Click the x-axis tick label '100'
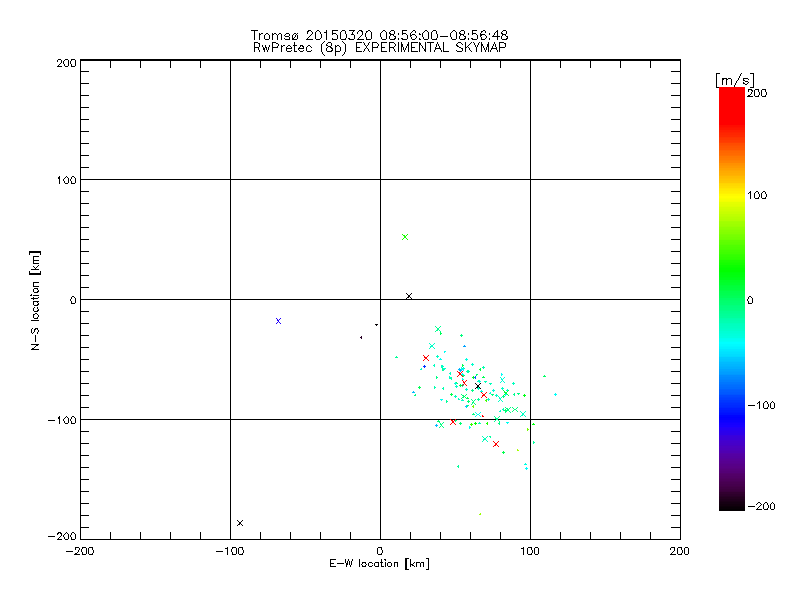 pyautogui.click(x=530, y=551)
